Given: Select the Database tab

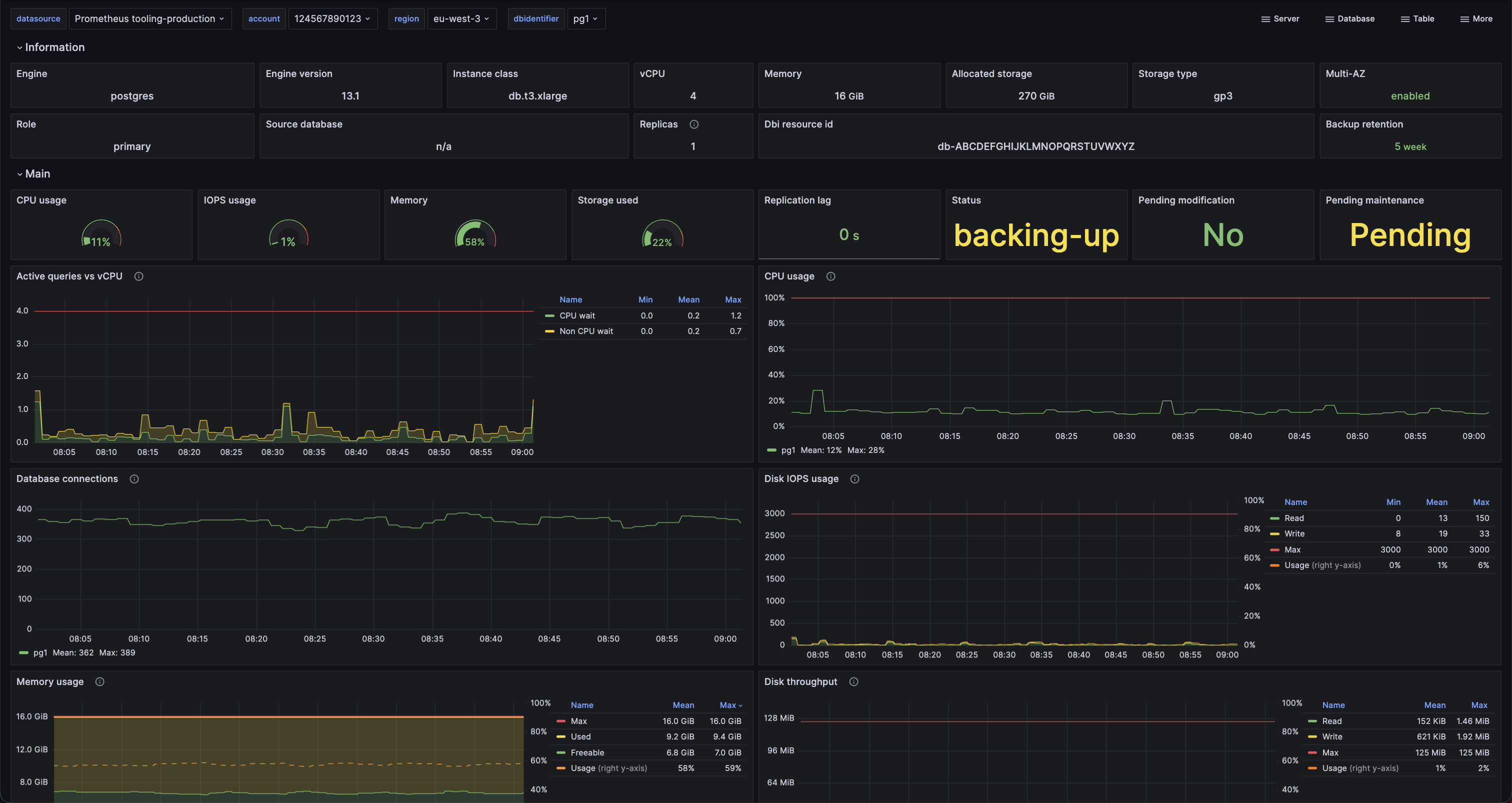Looking at the screenshot, I should pyautogui.click(x=1355, y=18).
